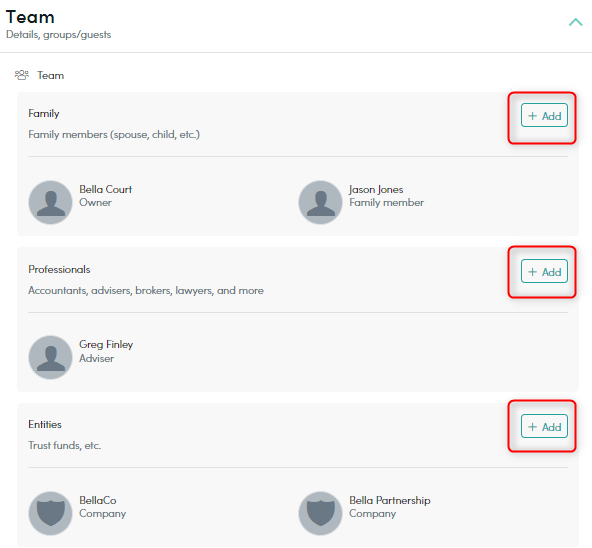Open the BellaCo shield icon
Image resolution: width=592 pixels, height=548 pixels.
50,514
